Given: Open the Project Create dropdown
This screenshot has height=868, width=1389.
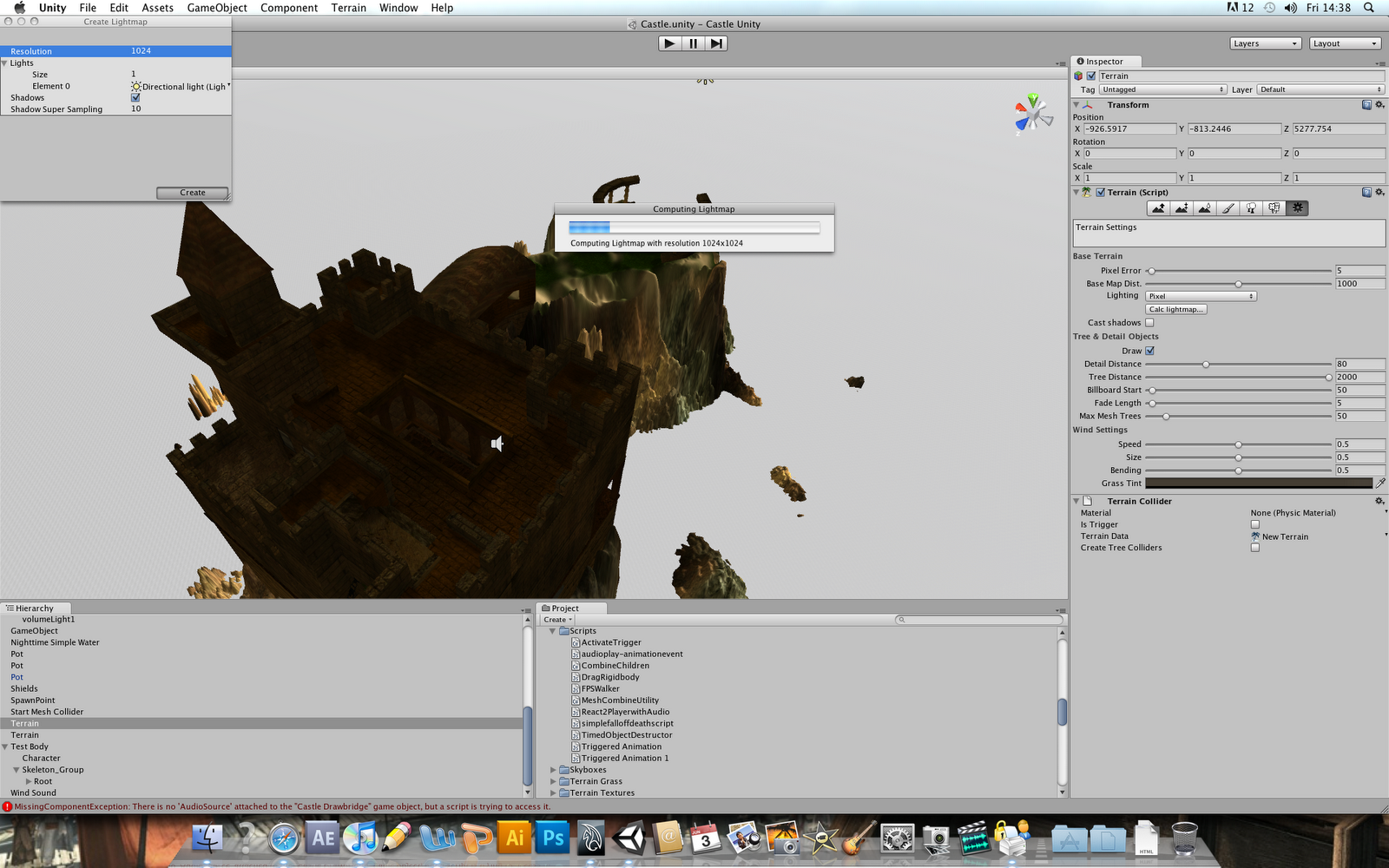Looking at the screenshot, I should [x=557, y=620].
